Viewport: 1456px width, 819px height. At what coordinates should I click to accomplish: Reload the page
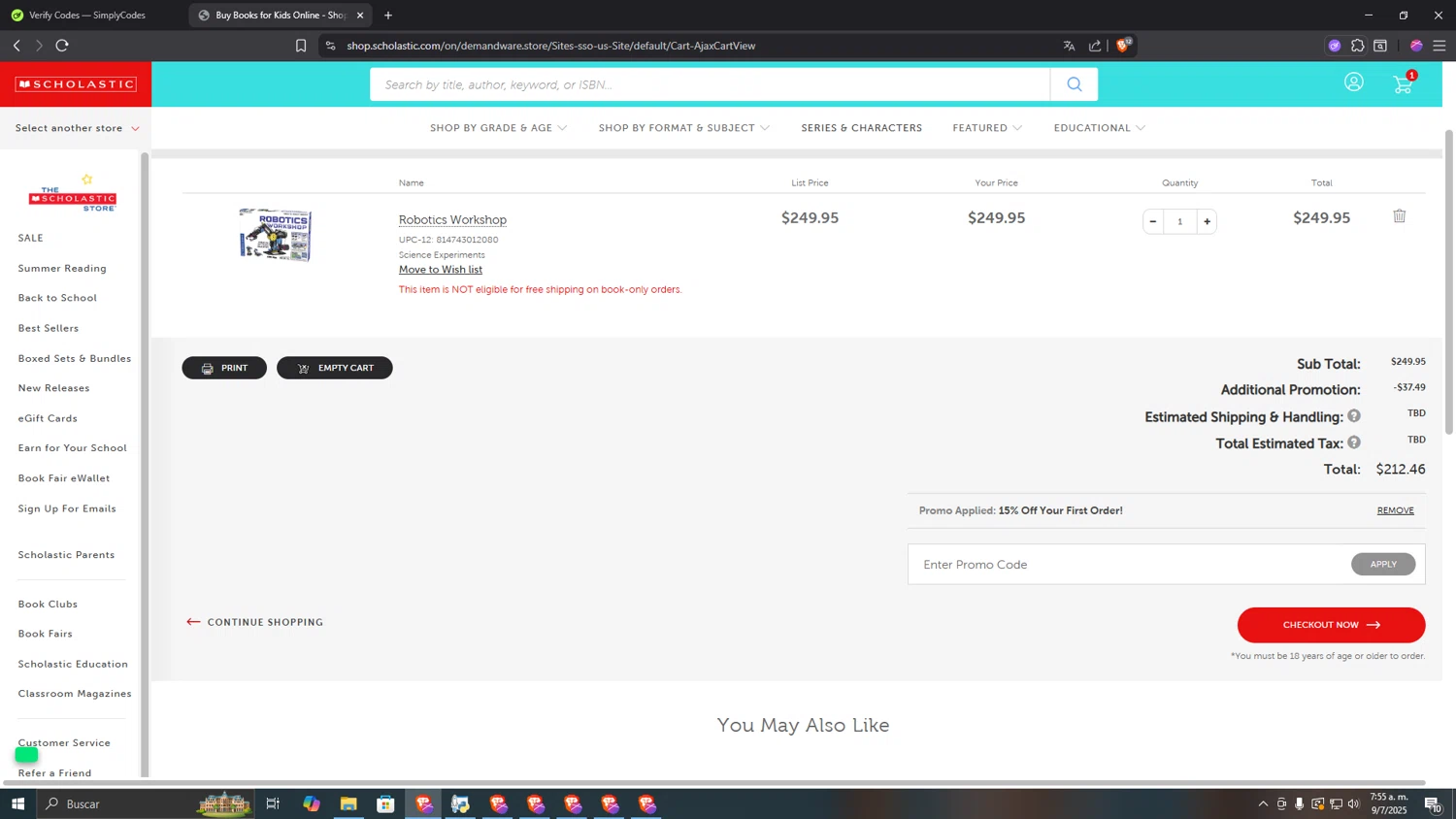62,46
